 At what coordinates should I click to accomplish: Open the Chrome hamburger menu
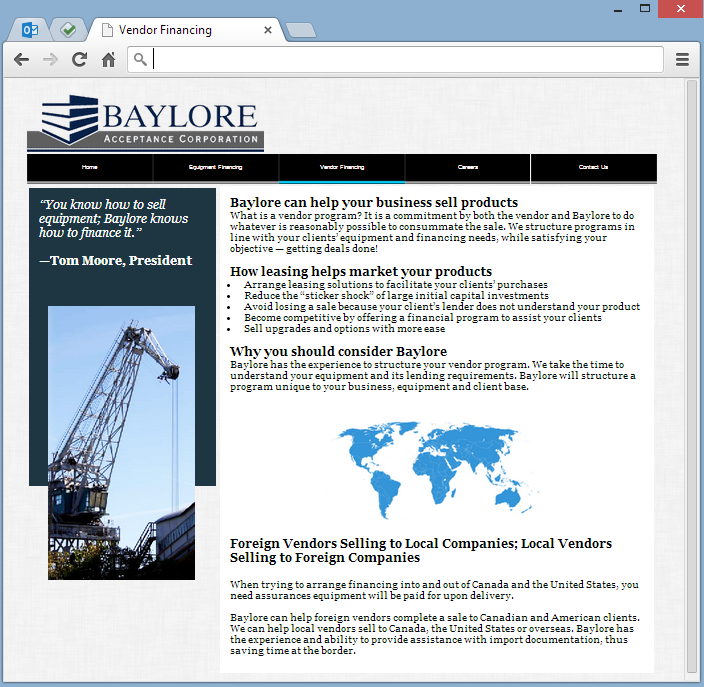coord(682,60)
